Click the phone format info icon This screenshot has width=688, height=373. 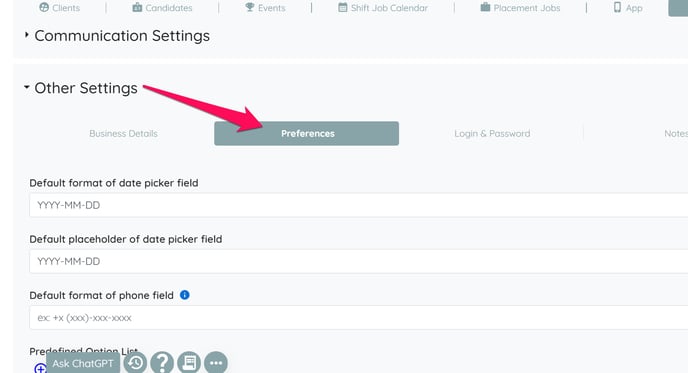(x=185, y=295)
